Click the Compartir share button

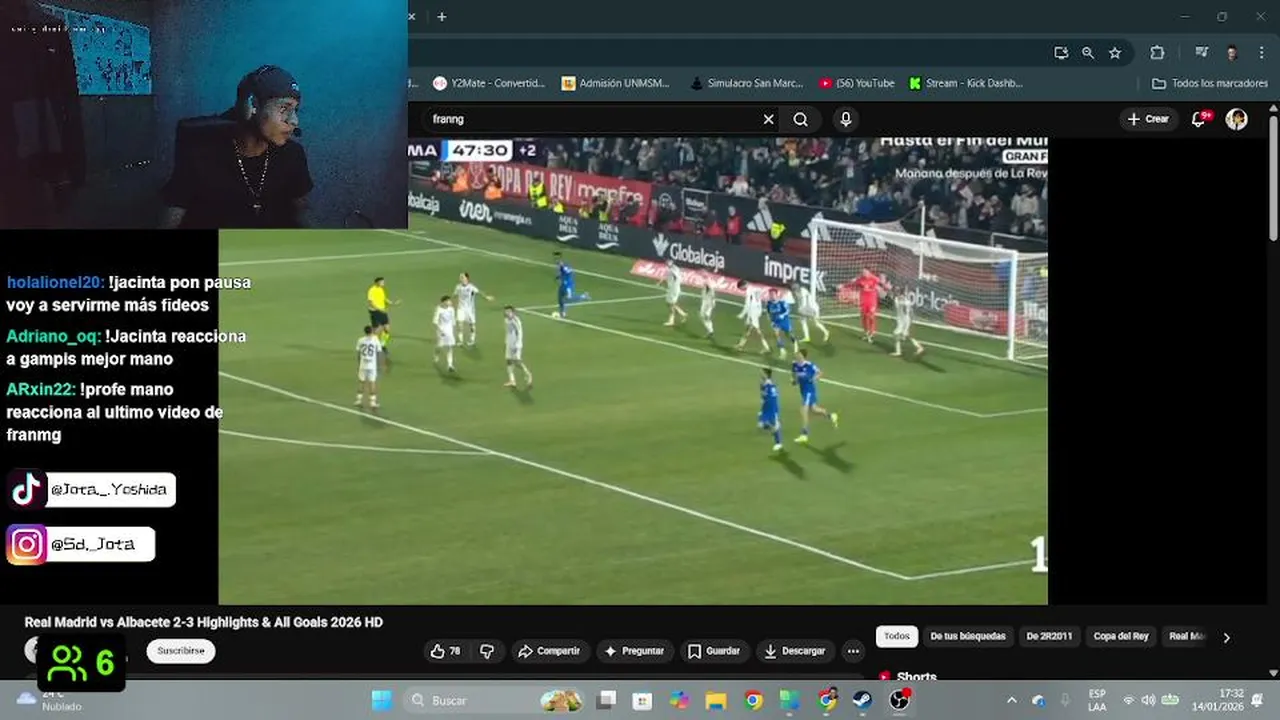click(549, 651)
